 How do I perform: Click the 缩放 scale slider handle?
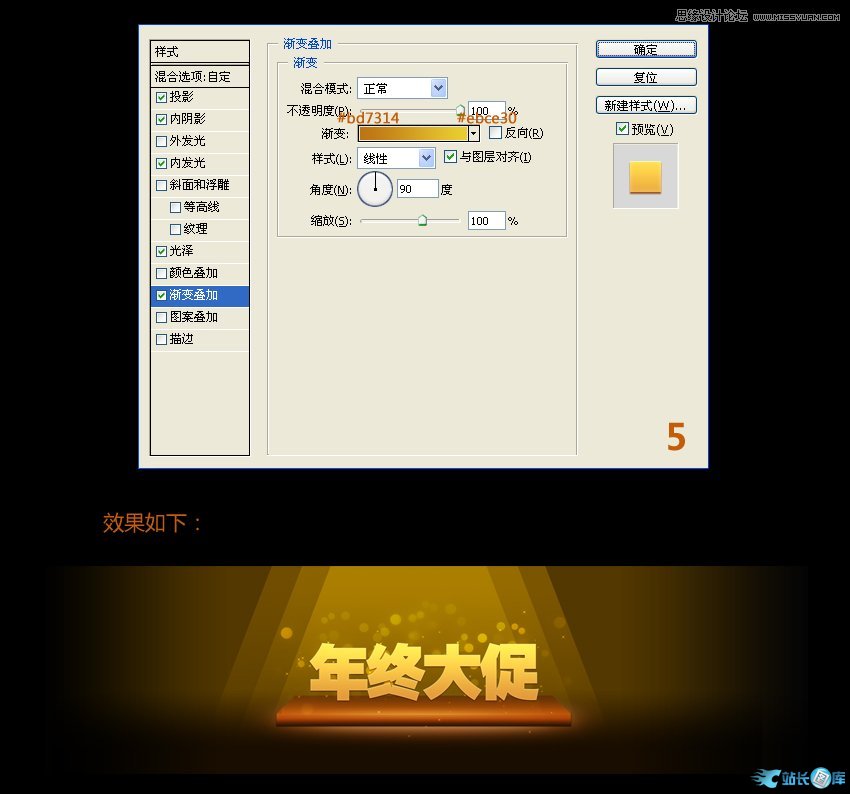pyautogui.click(x=422, y=220)
